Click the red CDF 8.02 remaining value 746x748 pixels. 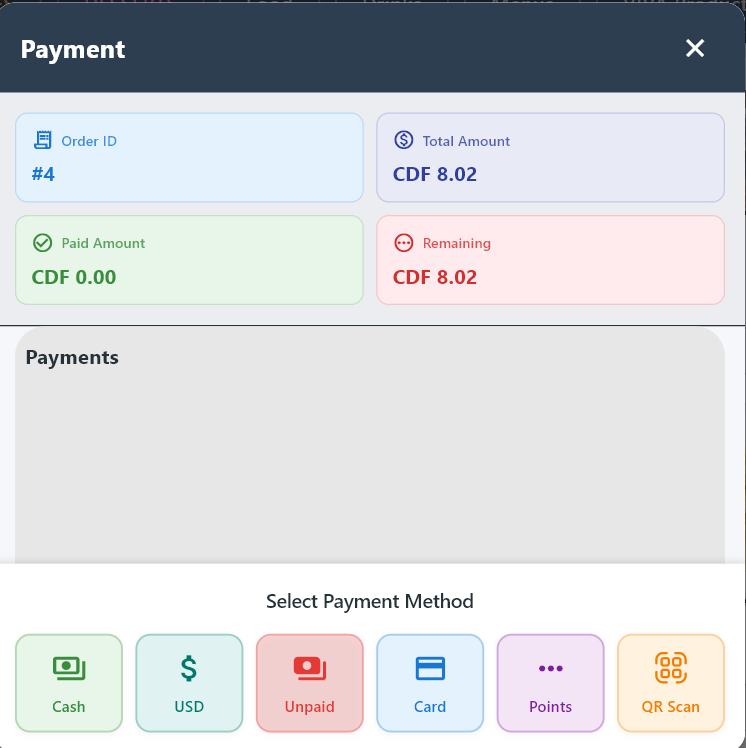pyautogui.click(x=435, y=277)
